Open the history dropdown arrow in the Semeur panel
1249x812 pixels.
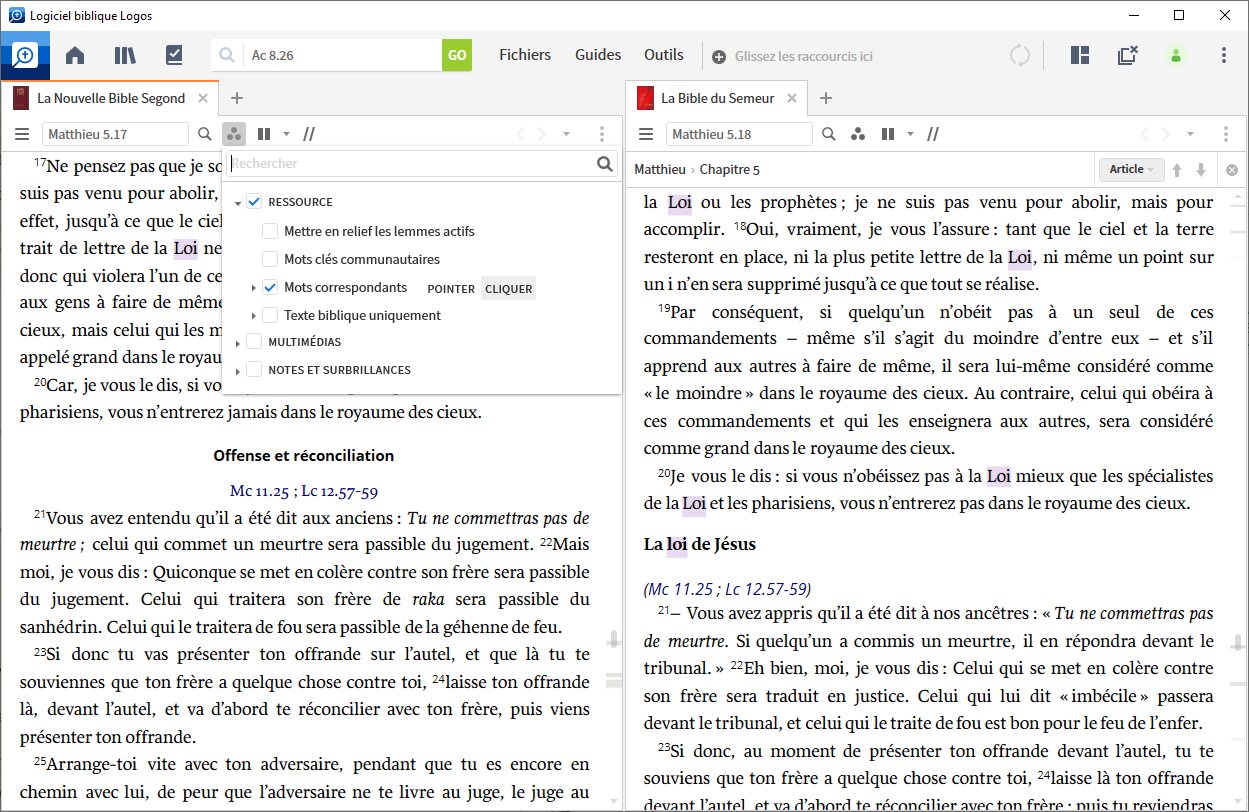[x=1190, y=134]
